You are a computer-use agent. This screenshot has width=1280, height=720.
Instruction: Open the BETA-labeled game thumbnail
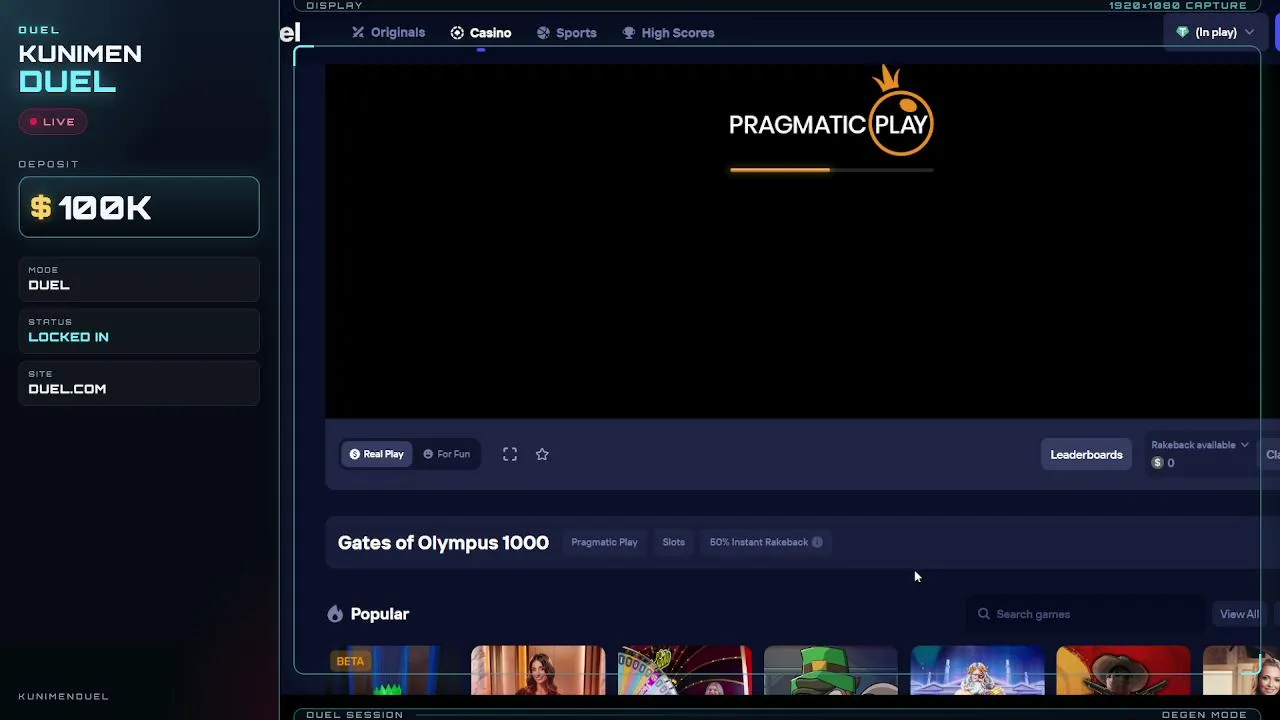(391, 670)
